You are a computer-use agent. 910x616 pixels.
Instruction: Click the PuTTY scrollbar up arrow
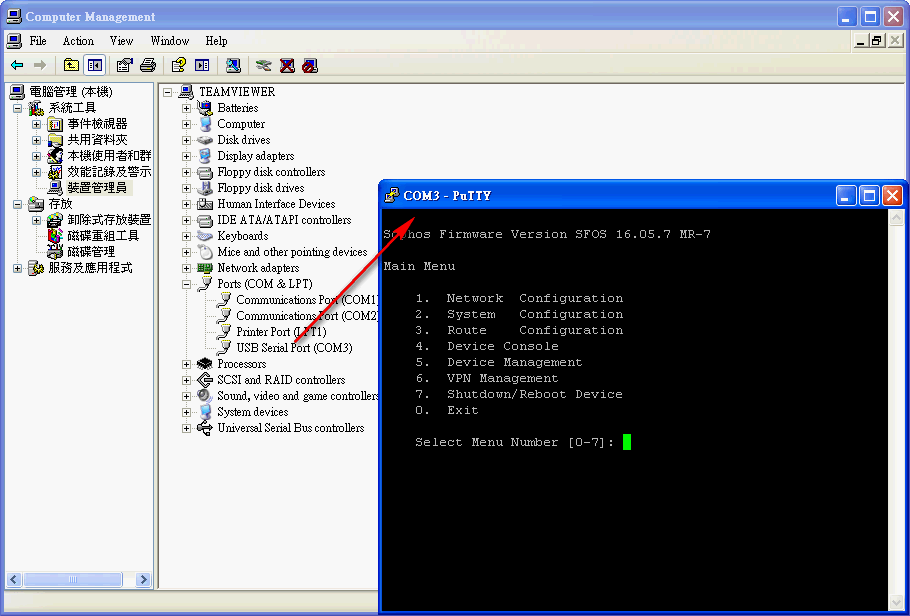(x=896, y=218)
